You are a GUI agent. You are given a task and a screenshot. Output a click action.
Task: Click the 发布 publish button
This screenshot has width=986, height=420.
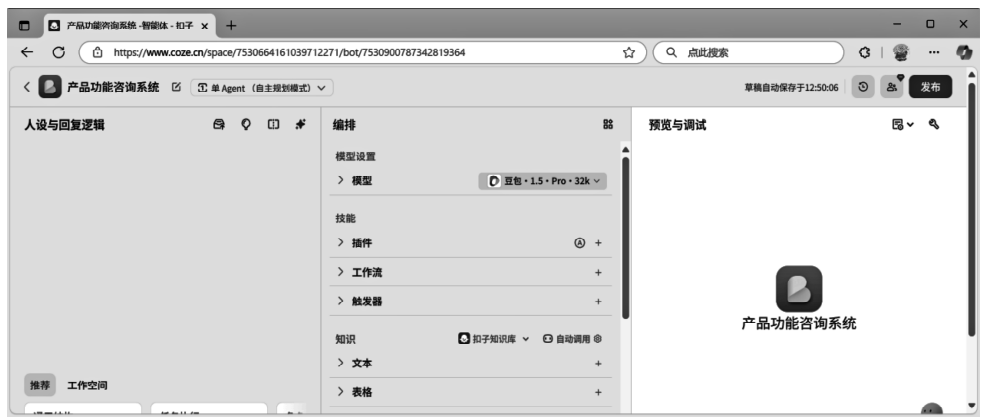click(x=930, y=87)
